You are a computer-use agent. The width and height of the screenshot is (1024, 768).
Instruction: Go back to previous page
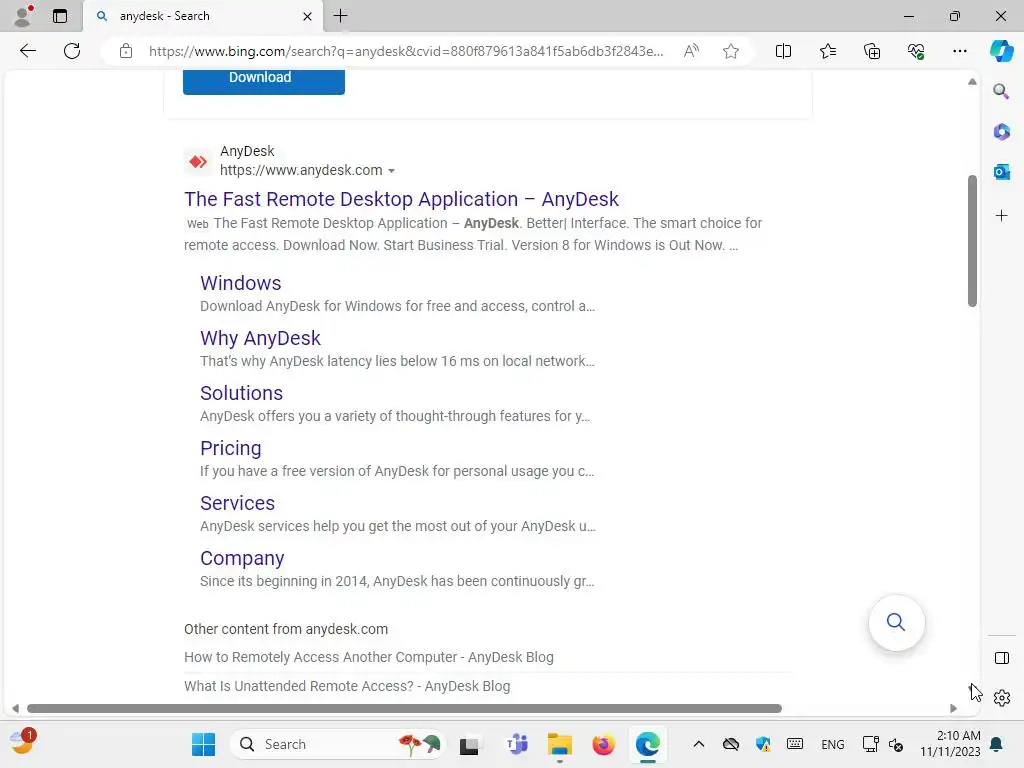[27, 51]
